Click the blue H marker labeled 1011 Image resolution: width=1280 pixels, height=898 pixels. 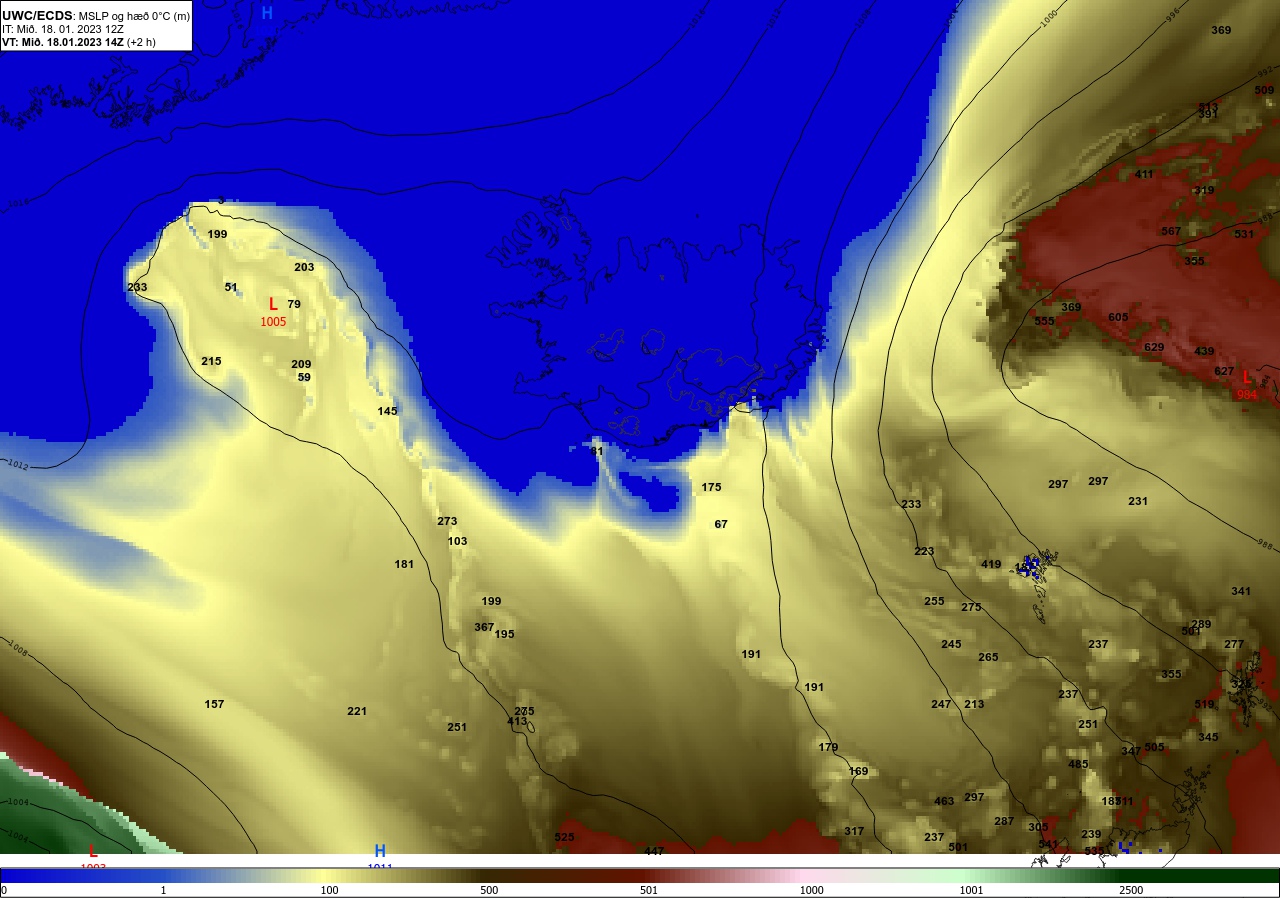(x=380, y=851)
